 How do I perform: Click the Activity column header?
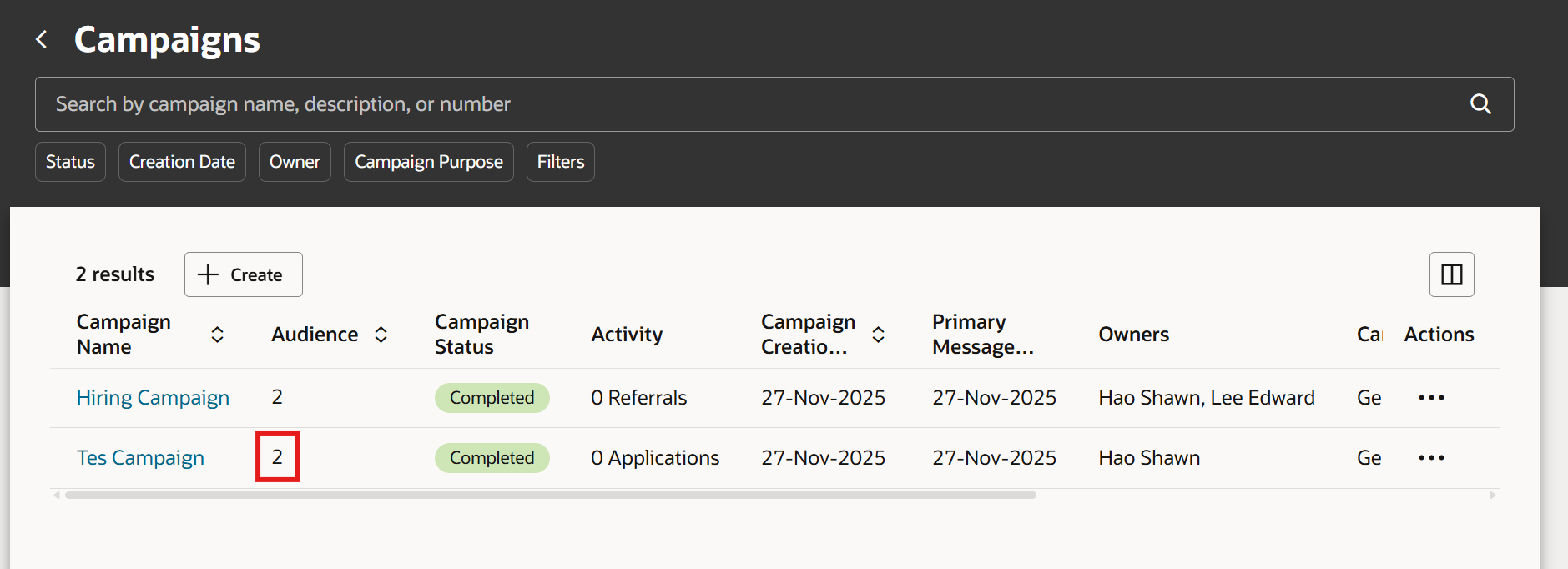click(627, 335)
